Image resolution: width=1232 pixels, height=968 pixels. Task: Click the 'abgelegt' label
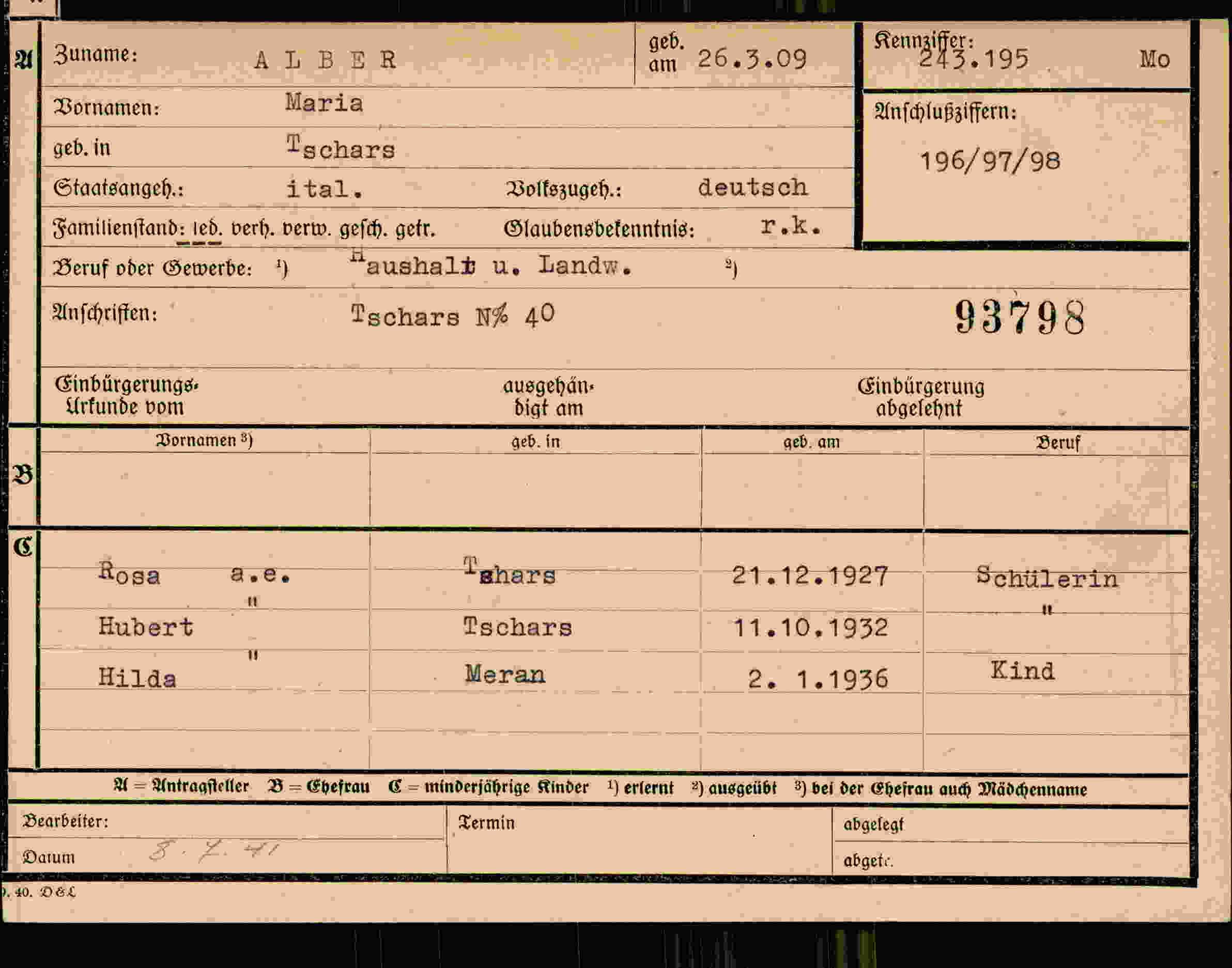[x=873, y=824]
